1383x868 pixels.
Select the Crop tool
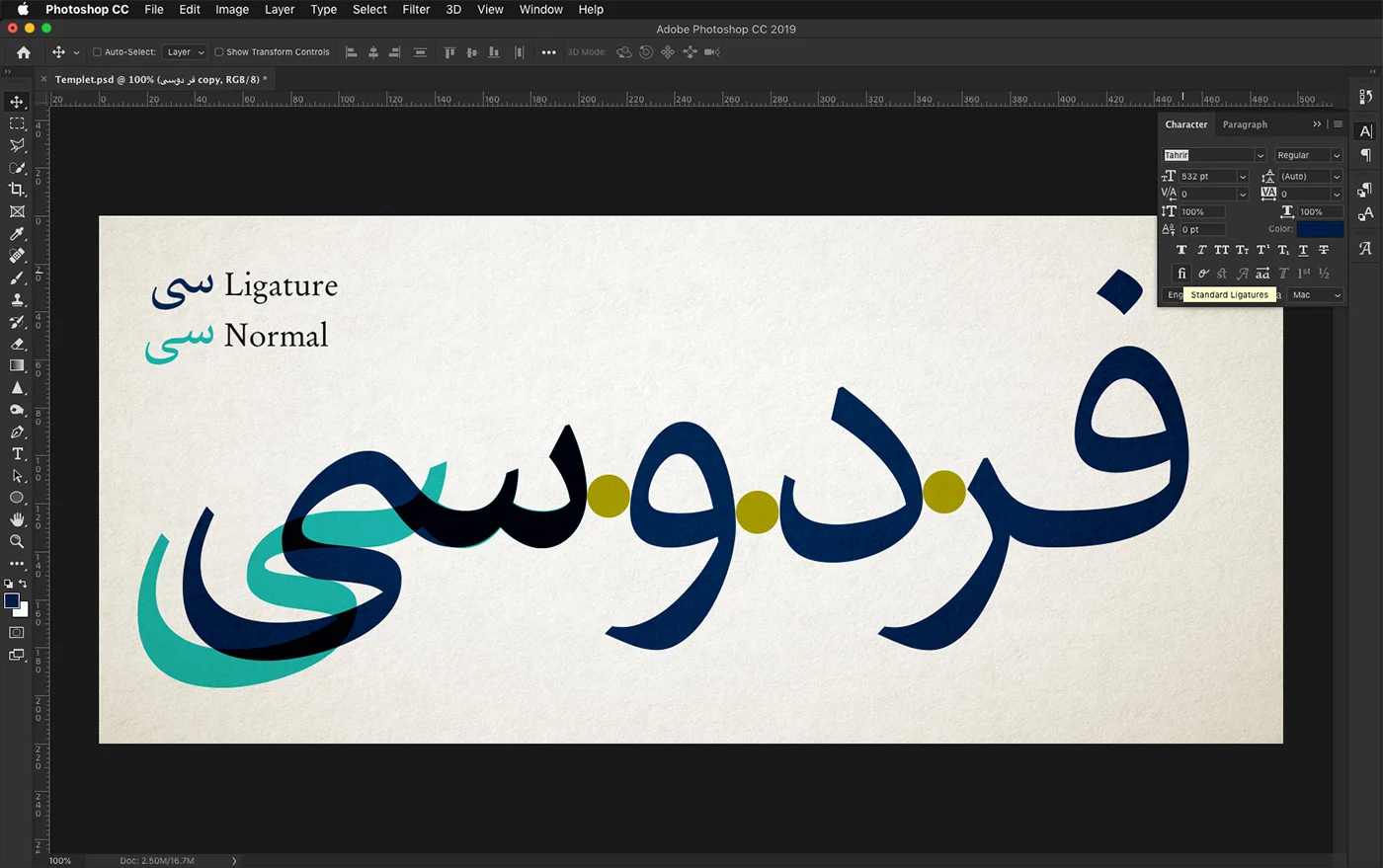(17, 190)
